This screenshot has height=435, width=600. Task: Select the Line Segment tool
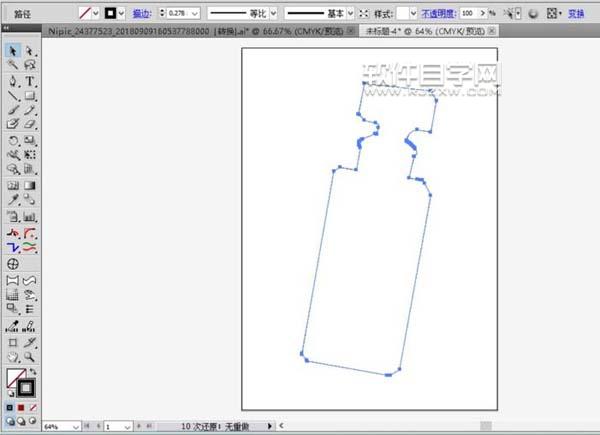tap(13, 96)
